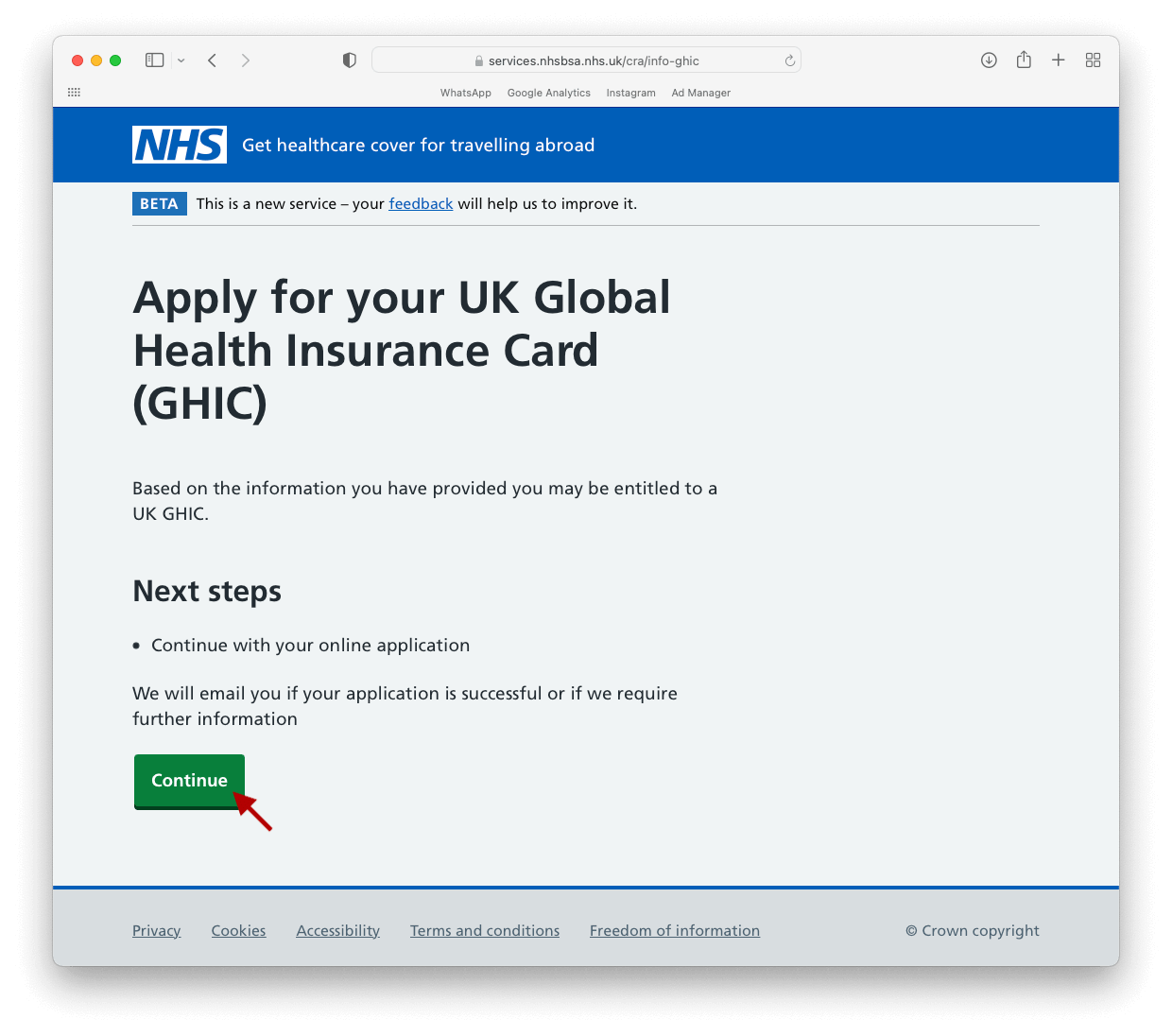Open the Cookies footer link
This screenshot has width=1172, height=1036.
pos(238,930)
